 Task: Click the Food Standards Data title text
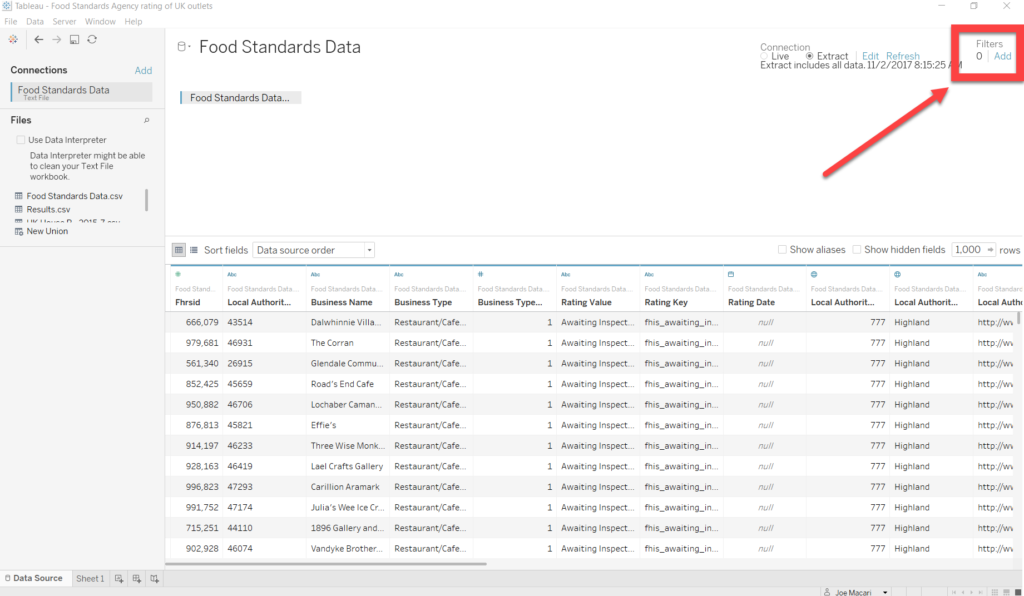pos(280,47)
